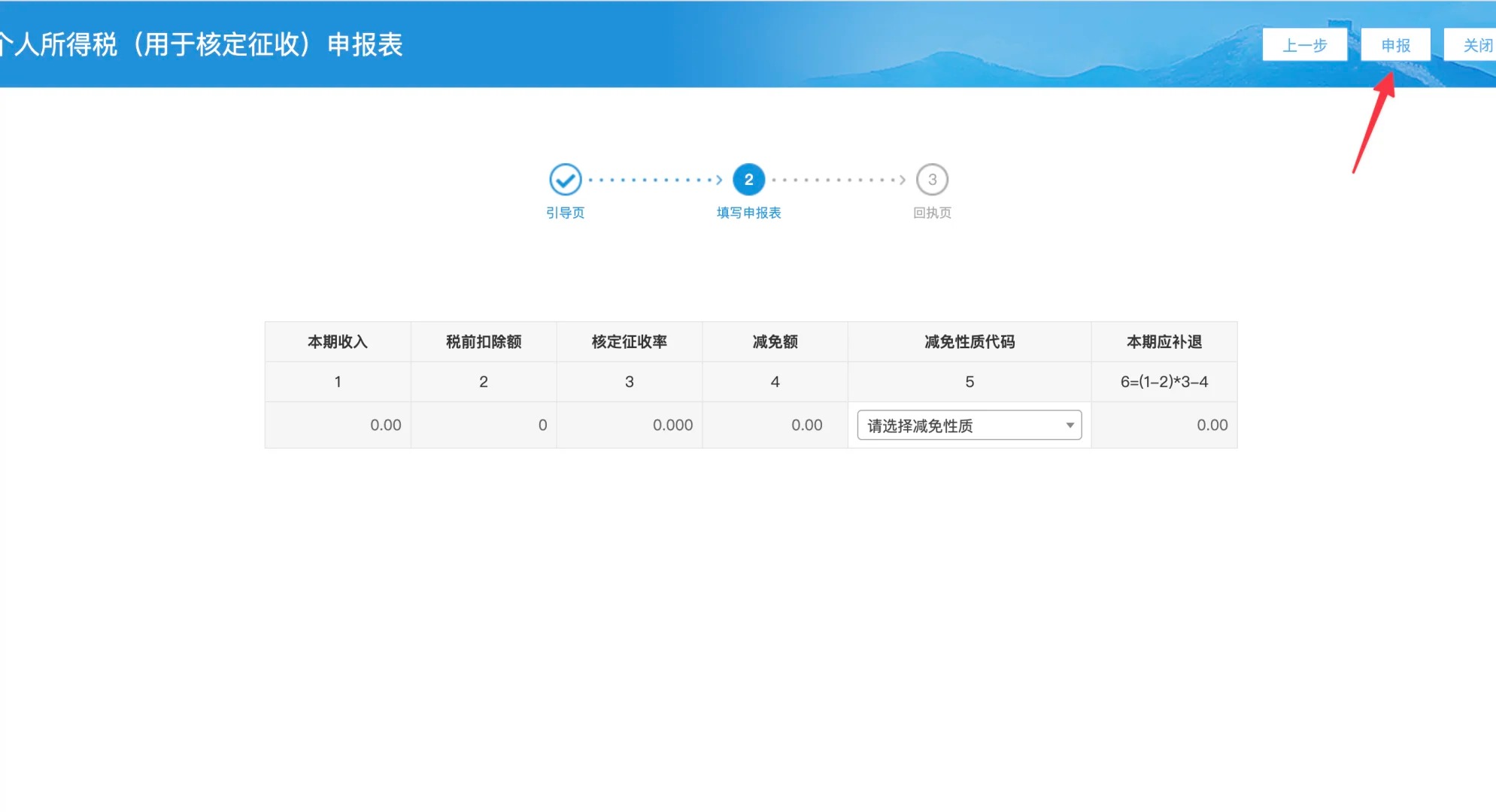Select 填写申报表 step label
The width and height of the screenshot is (1496, 812).
tap(748, 213)
